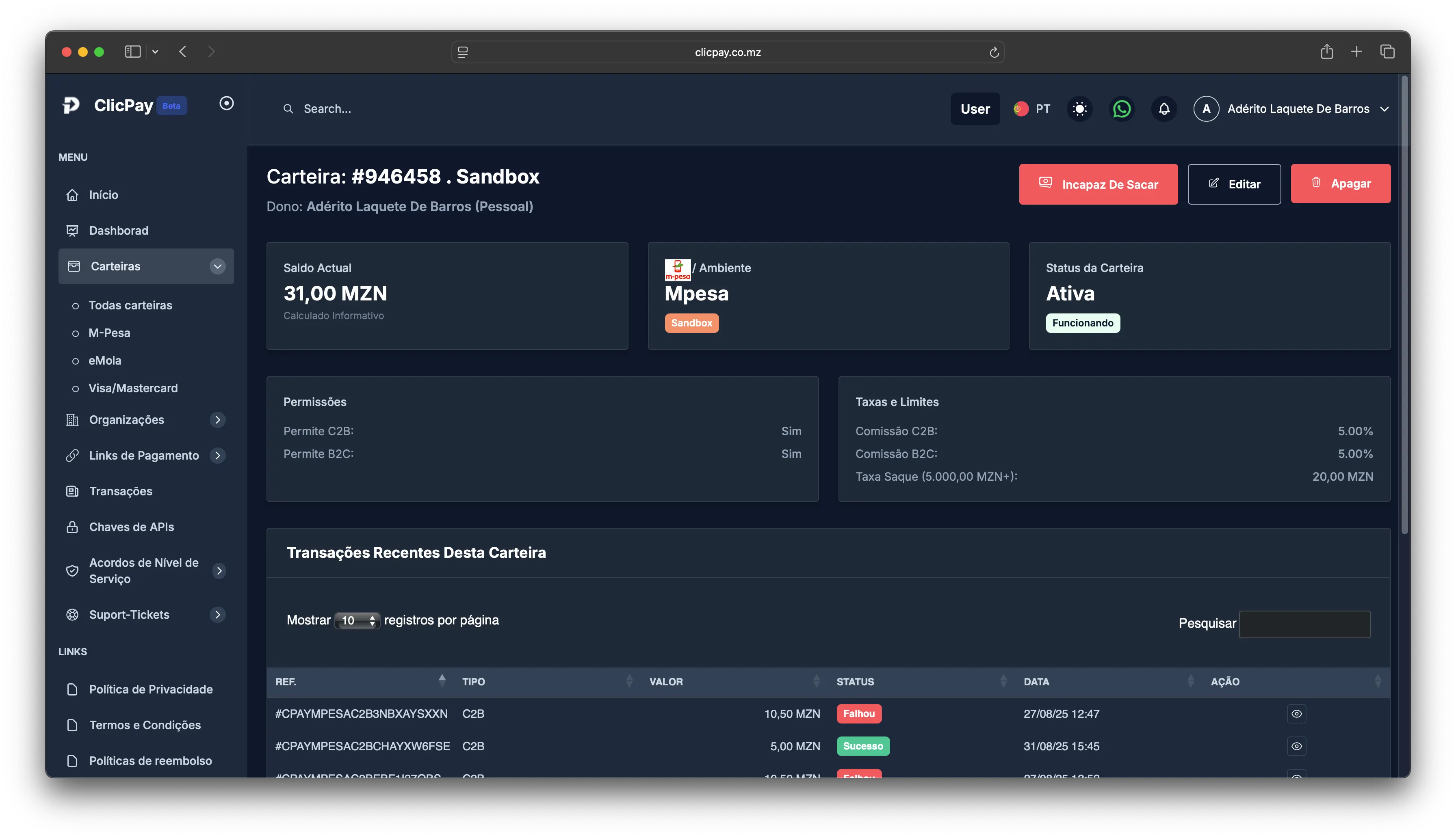This screenshot has height=838, width=1456.
Task: Select eMola submenu item
Action: [105, 361]
